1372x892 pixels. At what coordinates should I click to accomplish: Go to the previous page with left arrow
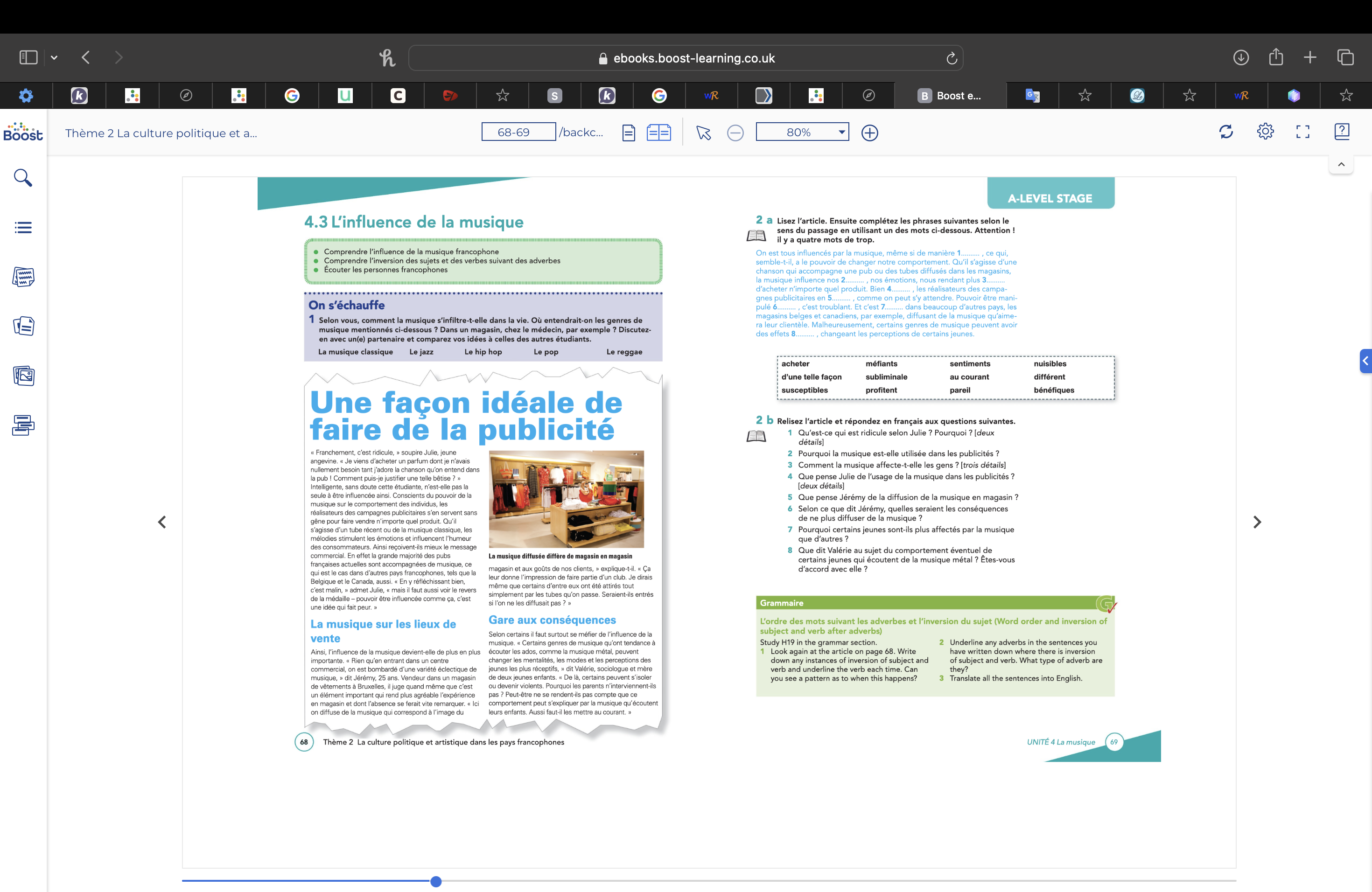tap(162, 522)
